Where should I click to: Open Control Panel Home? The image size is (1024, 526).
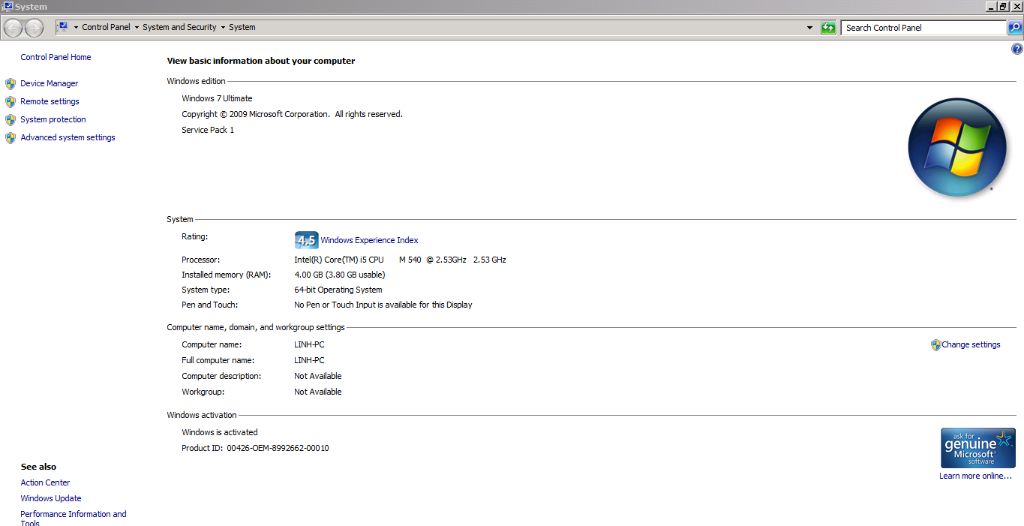point(56,58)
